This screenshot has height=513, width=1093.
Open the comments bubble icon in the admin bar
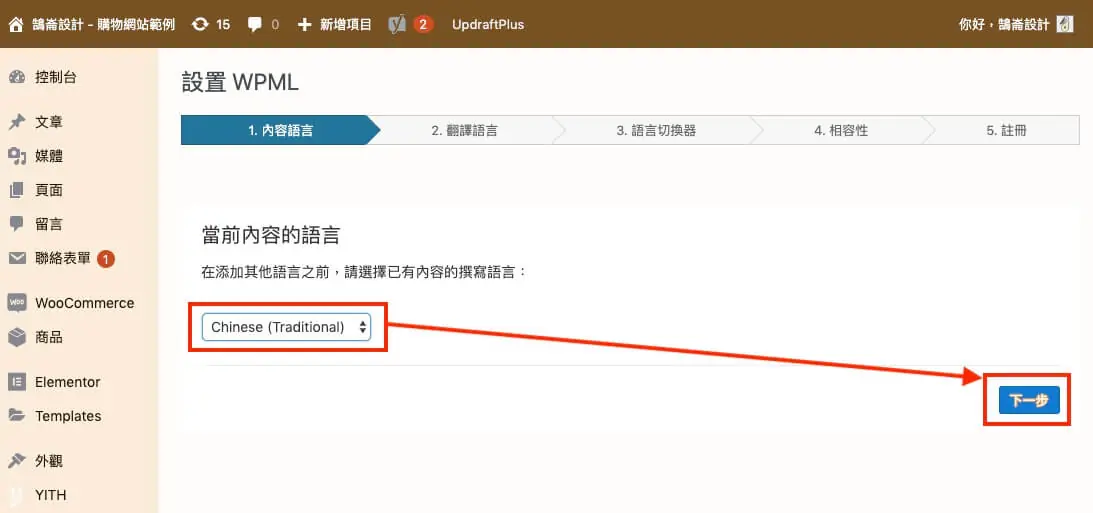[x=255, y=25]
